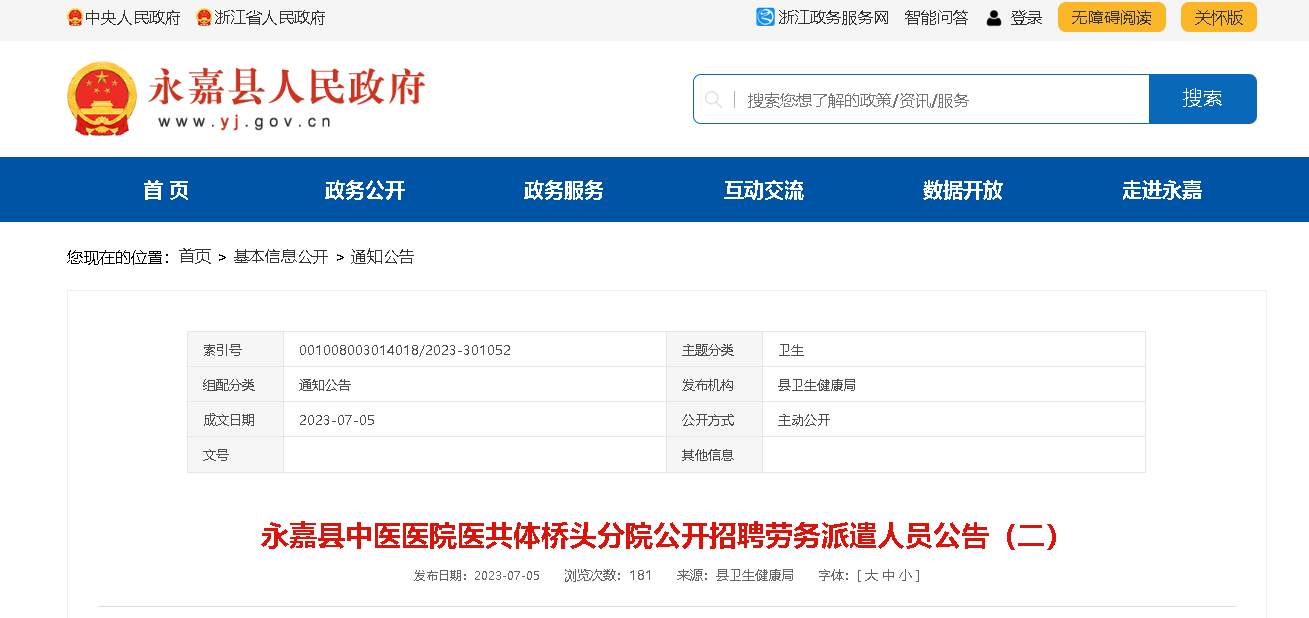Click the blue 搜索 button
Image resolution: width=1309 pixels, height=618 pixels.
tap(1203, 99)
